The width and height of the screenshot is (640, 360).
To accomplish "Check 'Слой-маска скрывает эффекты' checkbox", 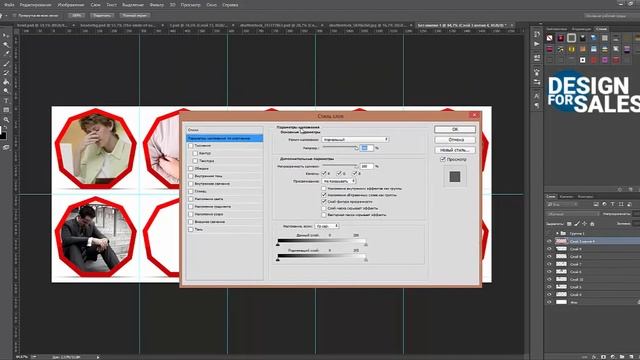I will pyautogui.click(x=324, y=208).
